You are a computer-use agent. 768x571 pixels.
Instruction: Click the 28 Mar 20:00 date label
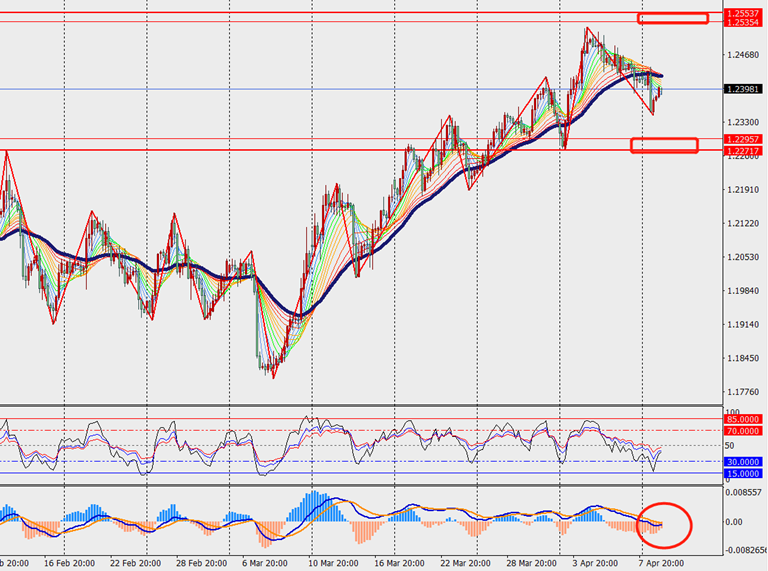531,563
